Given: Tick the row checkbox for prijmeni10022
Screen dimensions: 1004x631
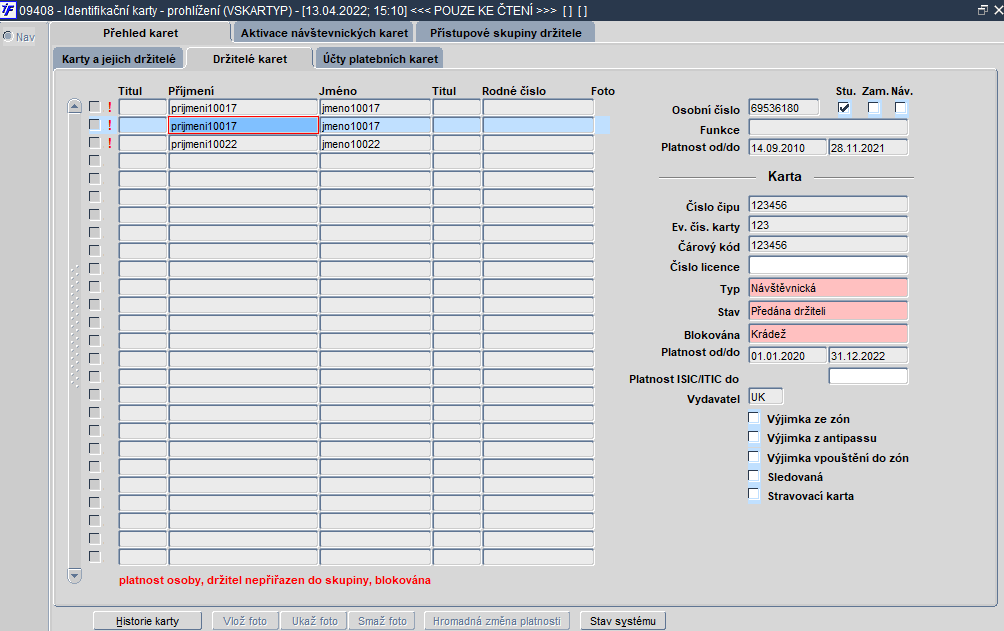Looking at the screenshot, I should 95,142.
